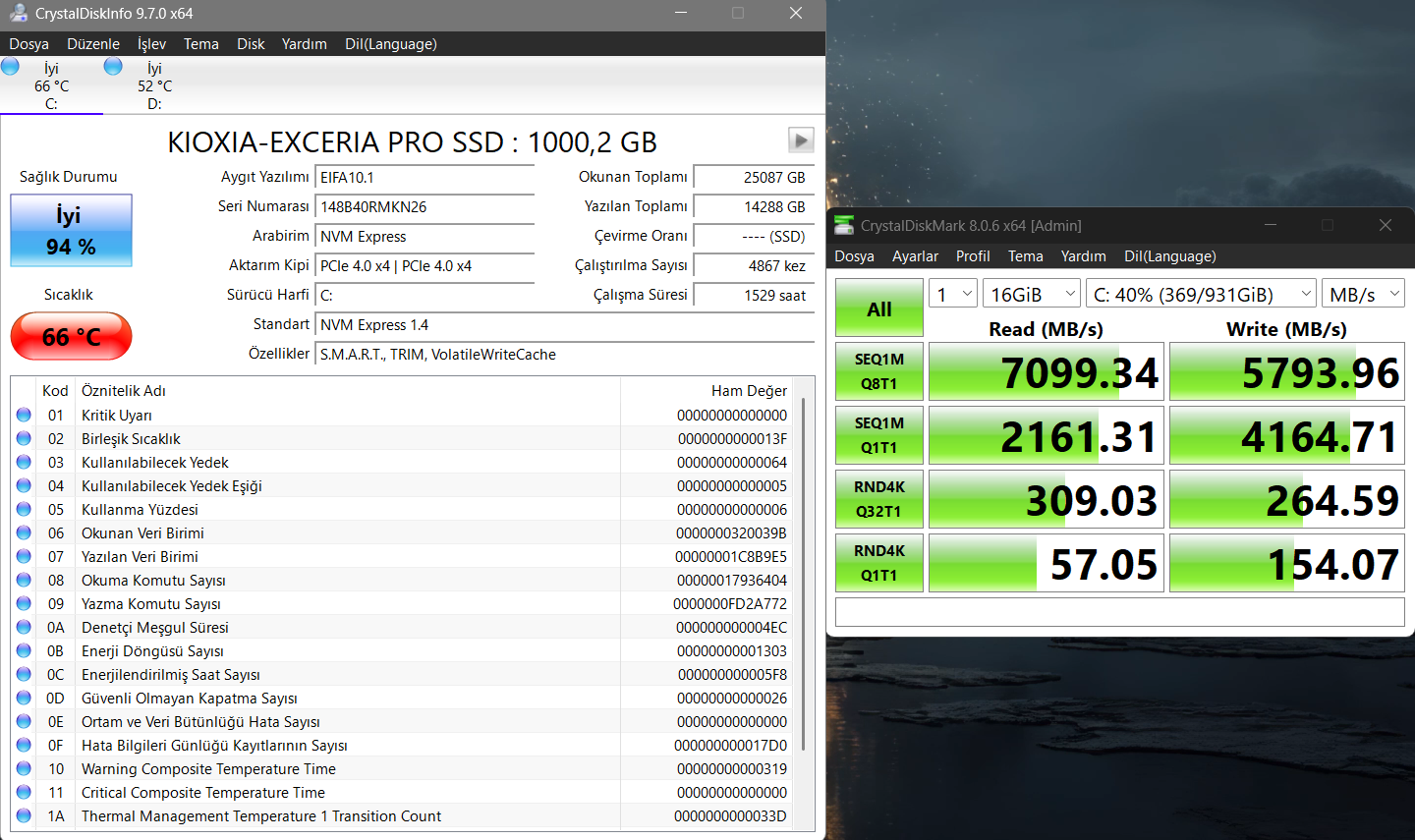The image size is (1415, 840).
Task: Click the empty comment field in CrystalDiskMark
Action: 1120,611
